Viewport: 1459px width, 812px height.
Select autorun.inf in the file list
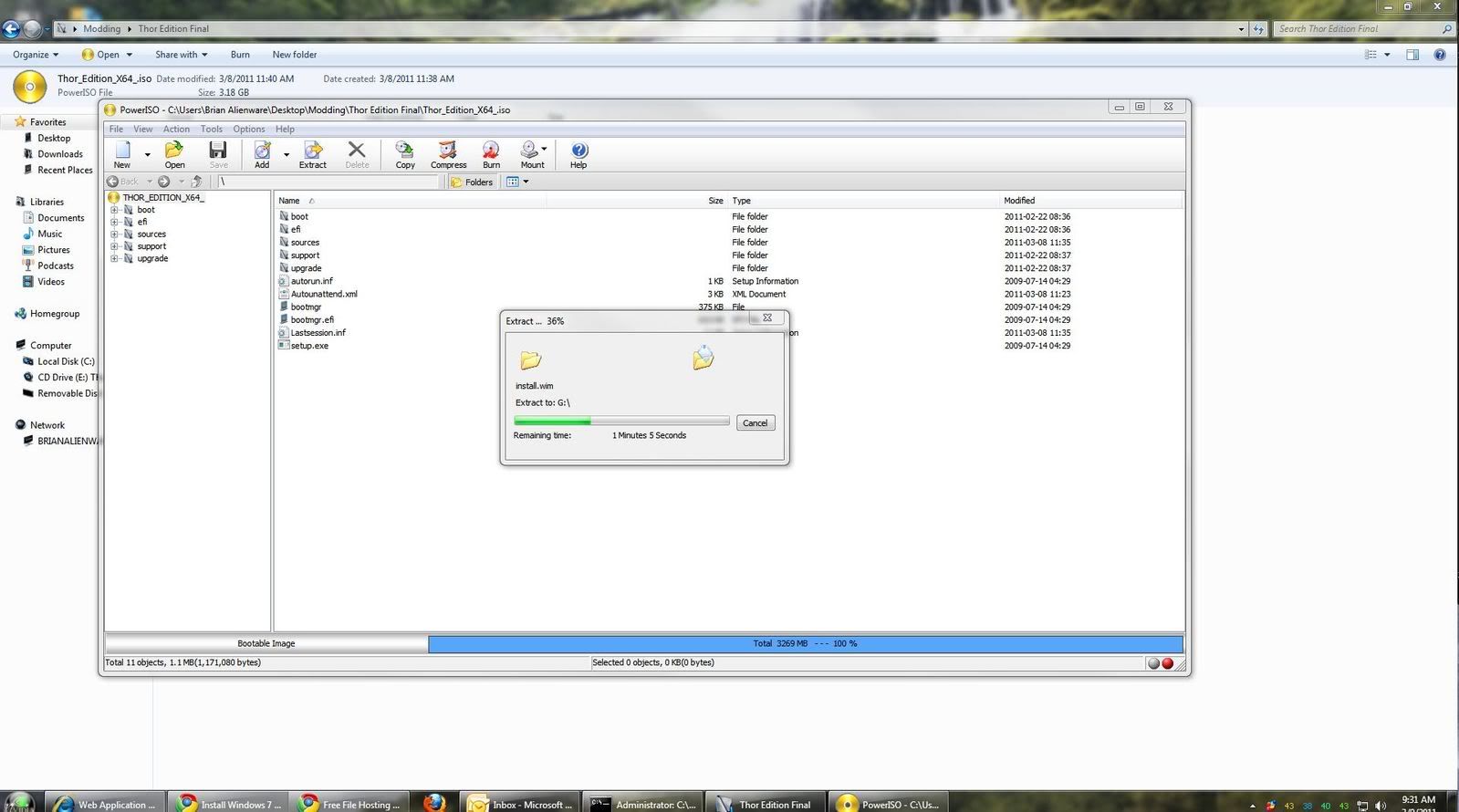pyautogui.click(x=311, y=281)
